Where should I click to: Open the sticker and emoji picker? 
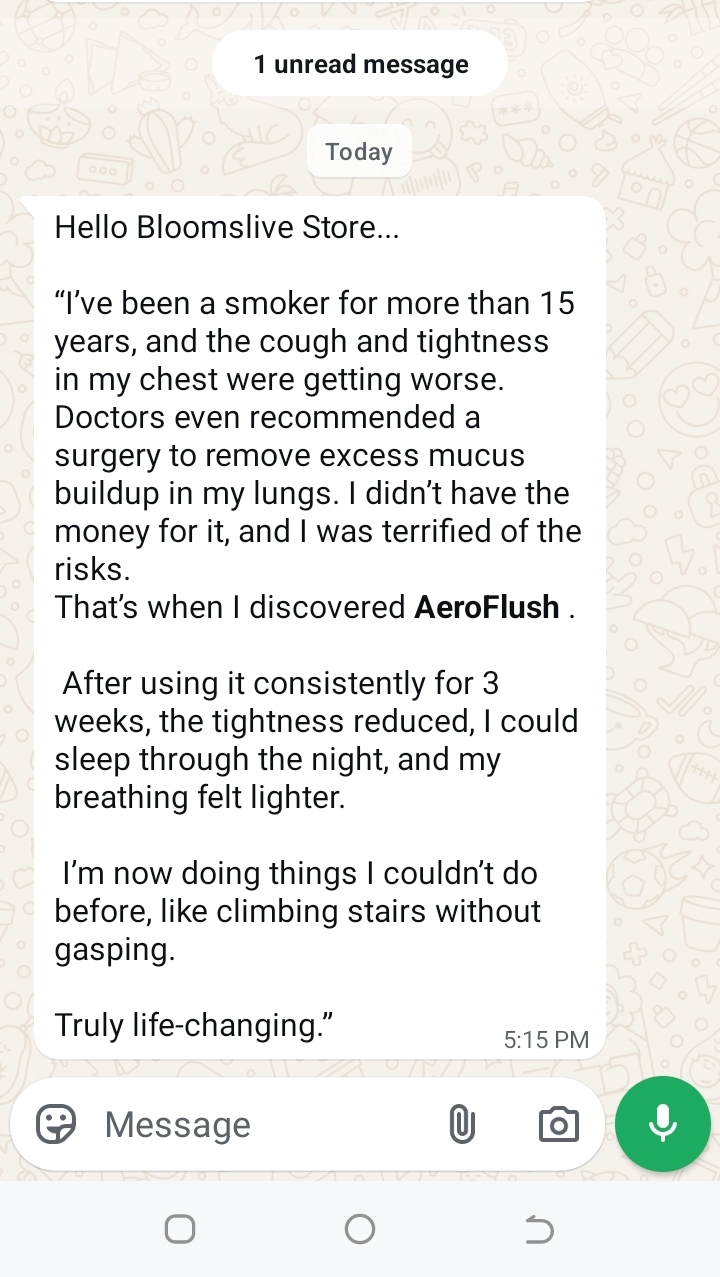point(56,1125)
